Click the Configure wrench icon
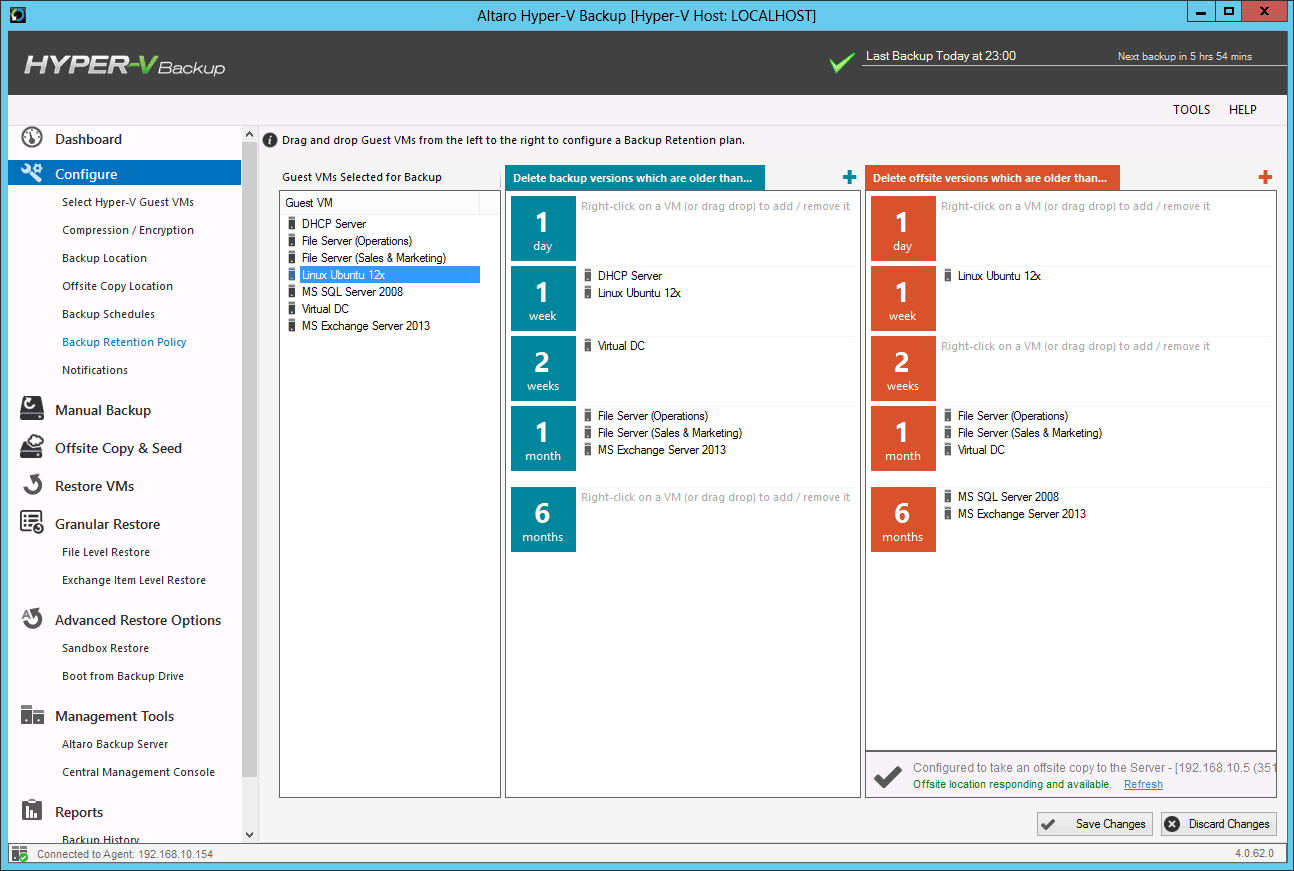This screenshot has height=871, width=1294. coord(32,173)
